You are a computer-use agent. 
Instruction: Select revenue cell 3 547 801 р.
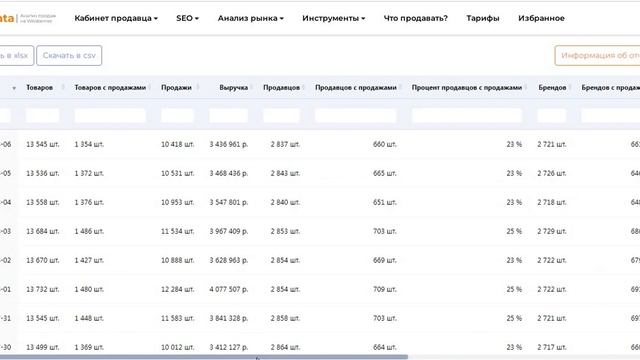(x=229, y=202)
